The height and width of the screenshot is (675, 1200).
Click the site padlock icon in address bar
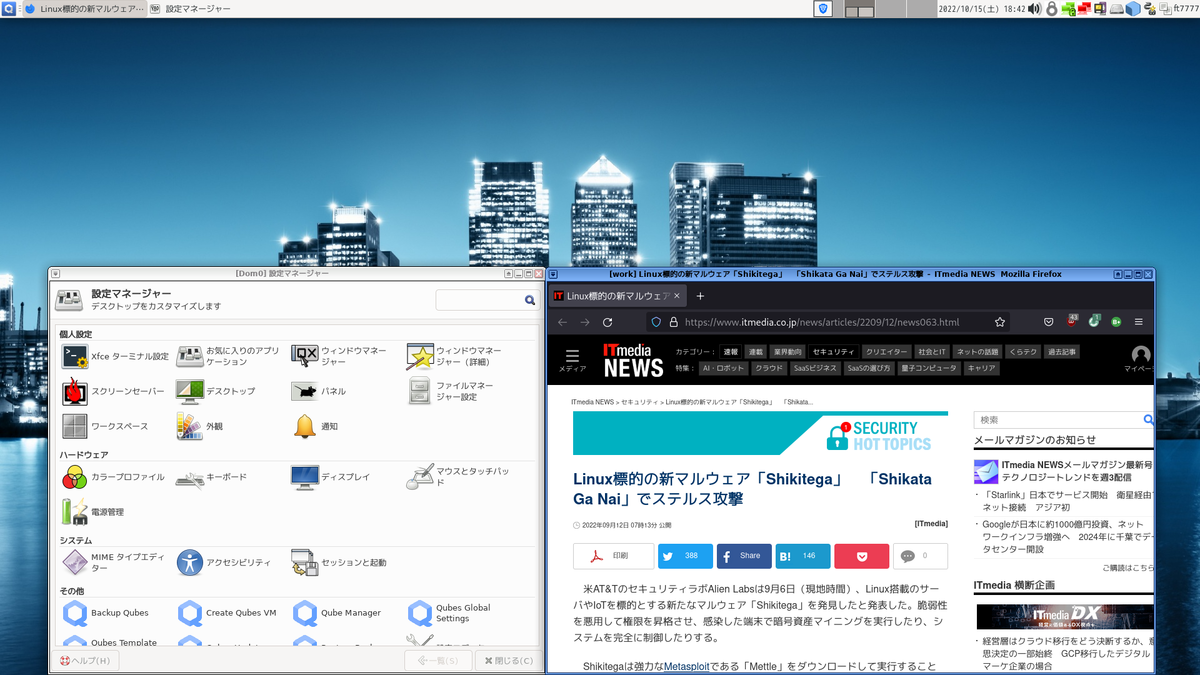pos(673,322)
